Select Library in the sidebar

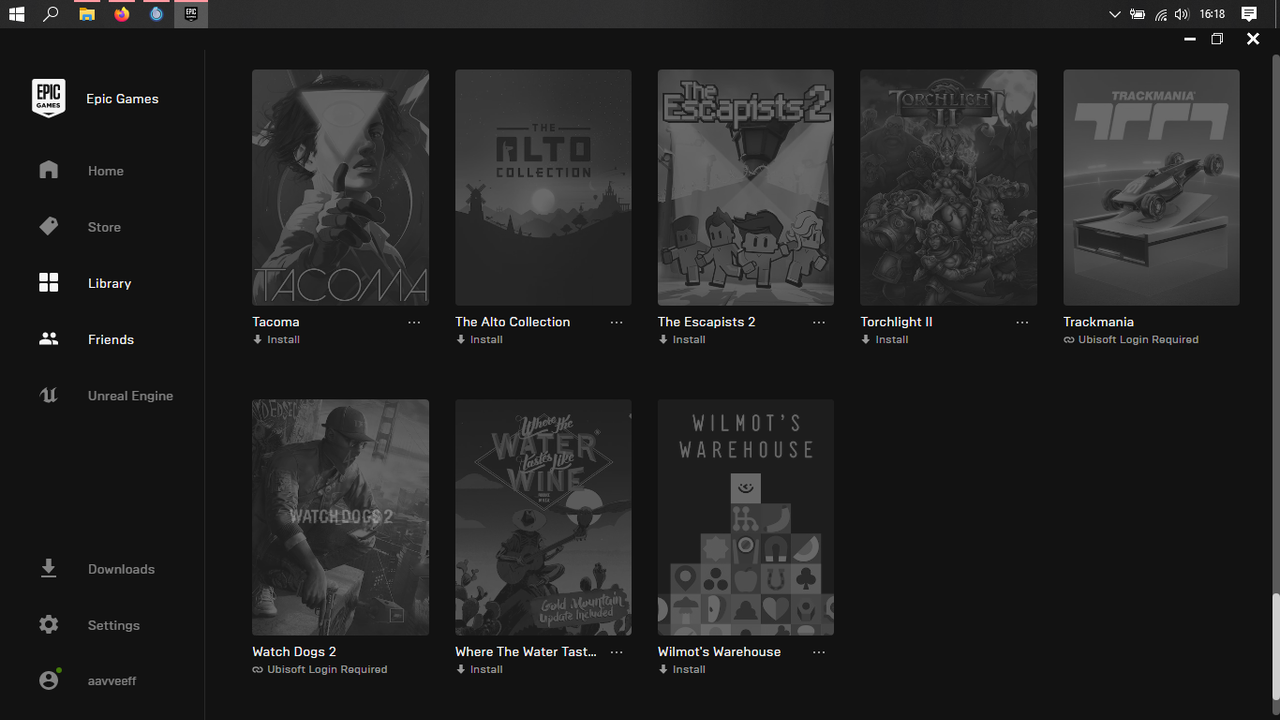[110, 283]
